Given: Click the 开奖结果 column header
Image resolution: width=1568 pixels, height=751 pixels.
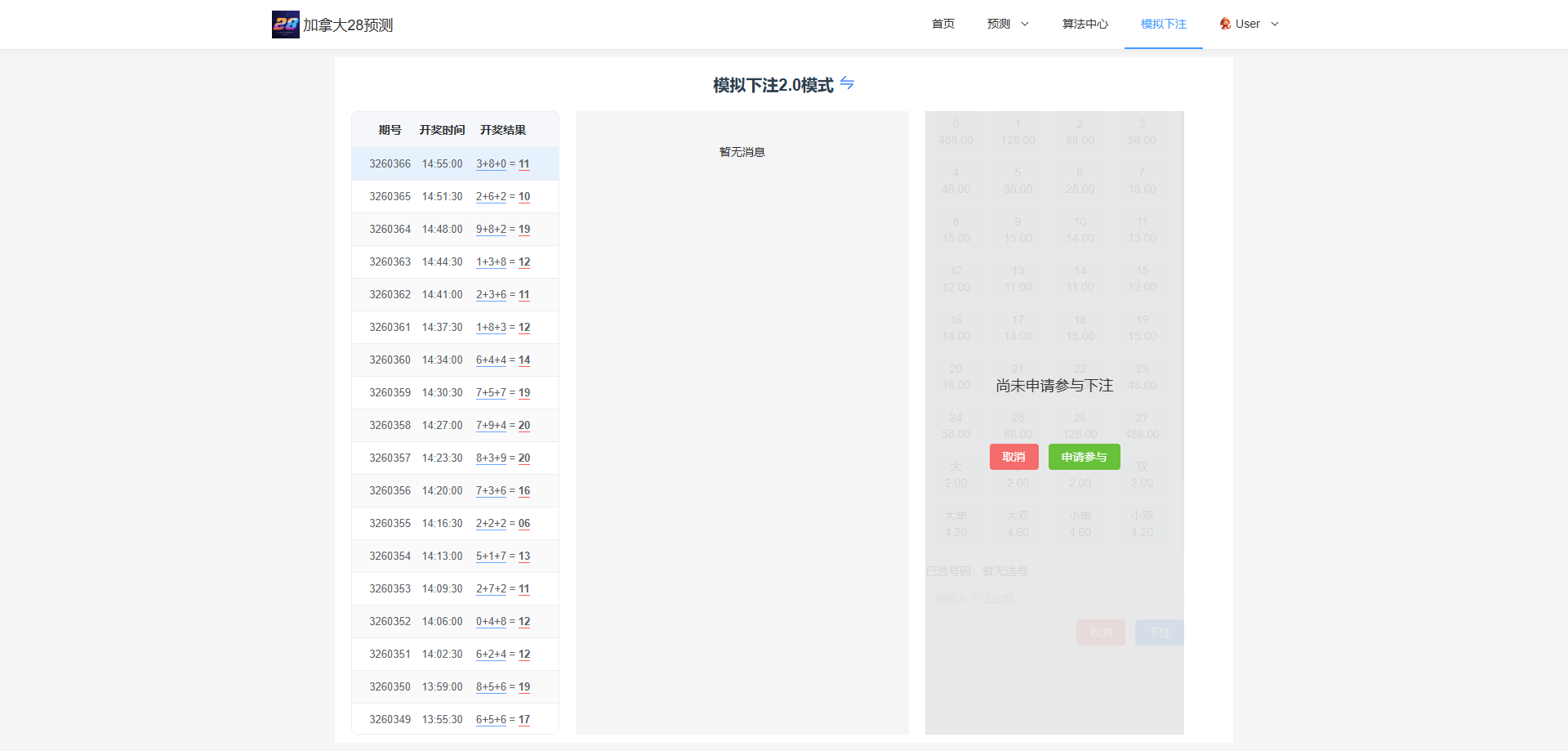Looking at the screenshot, I should pyautogui.click(x=503, y=130).
